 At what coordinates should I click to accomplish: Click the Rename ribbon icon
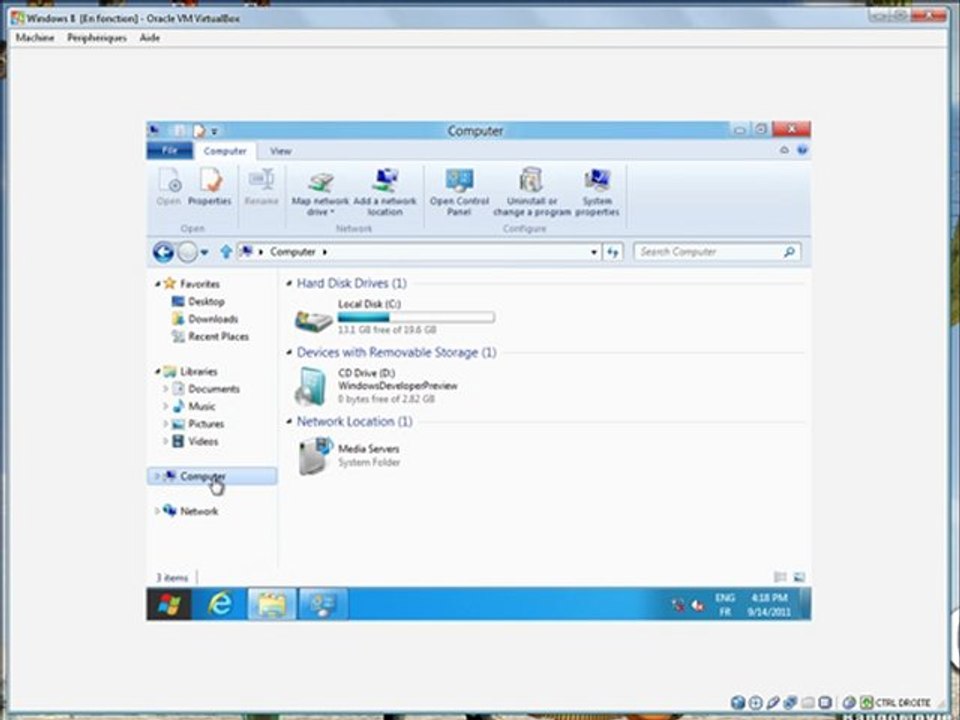[261, 188]
